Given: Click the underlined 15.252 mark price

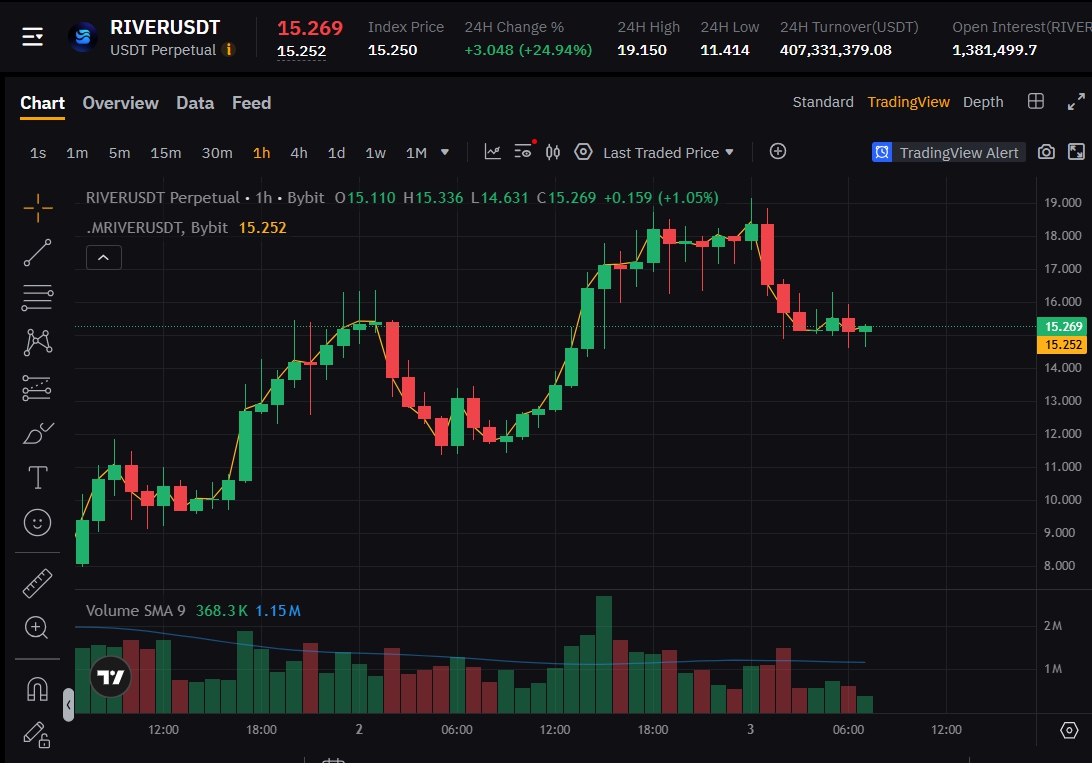Looking at the screenshot, I should pyautogui.click(x=302, y=52).
